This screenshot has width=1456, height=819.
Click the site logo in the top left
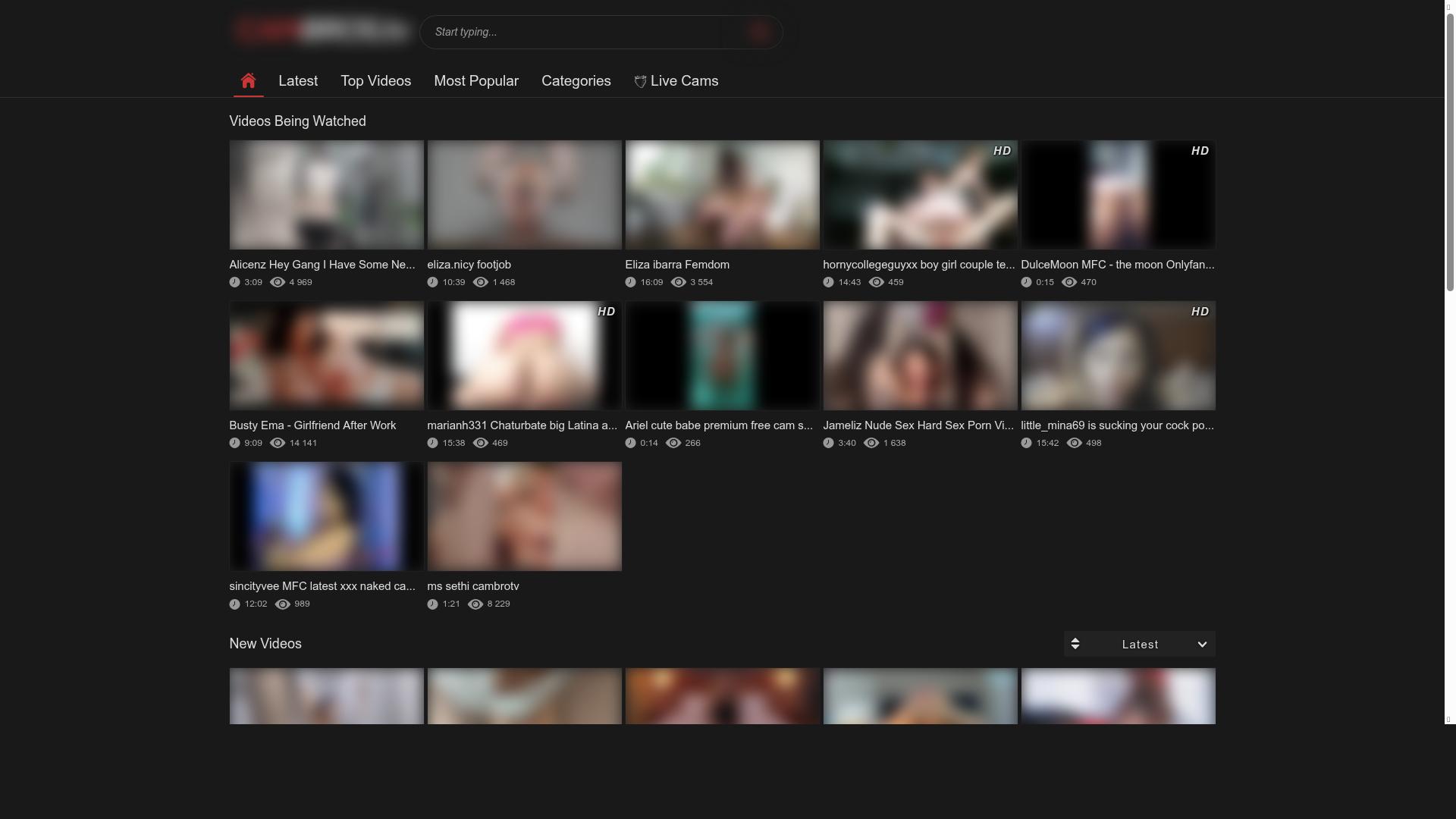(x=321, y=30)
